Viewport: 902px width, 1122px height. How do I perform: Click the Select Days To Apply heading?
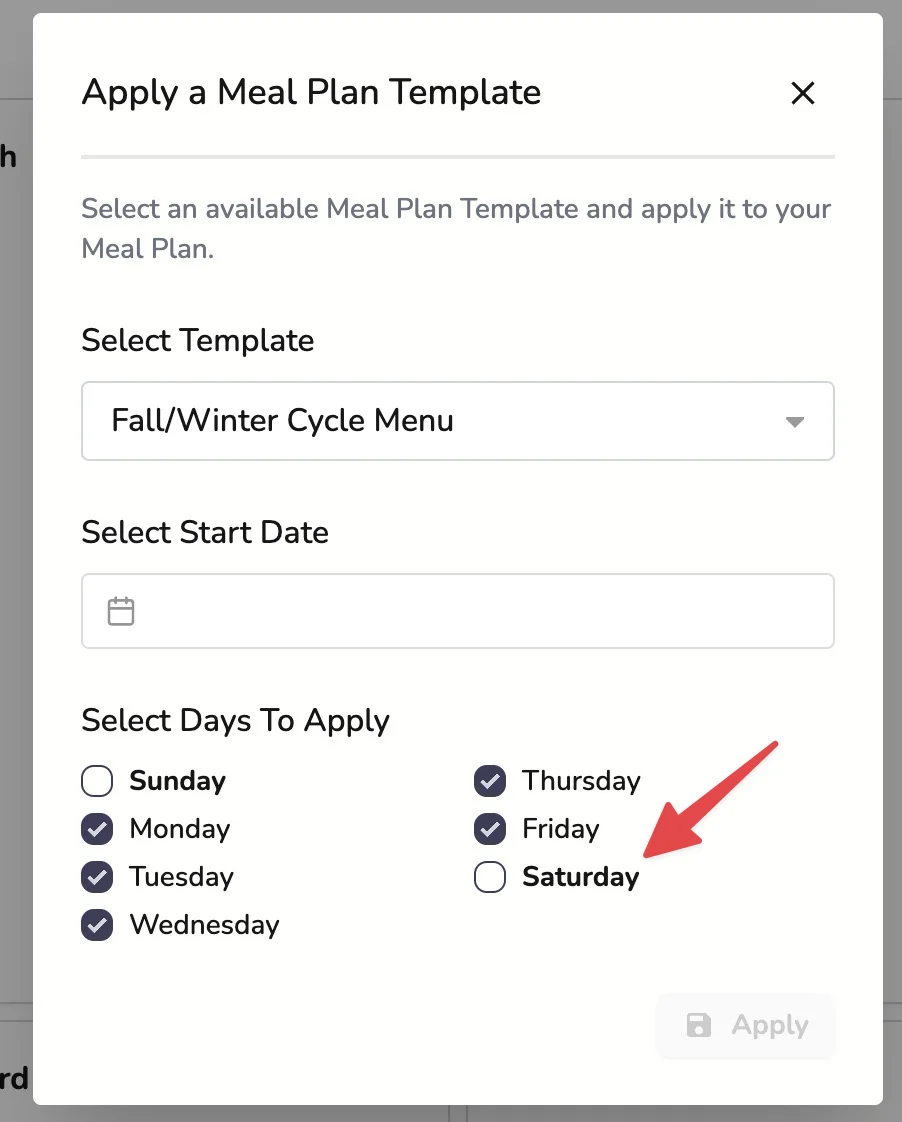[x=235, y=720]
